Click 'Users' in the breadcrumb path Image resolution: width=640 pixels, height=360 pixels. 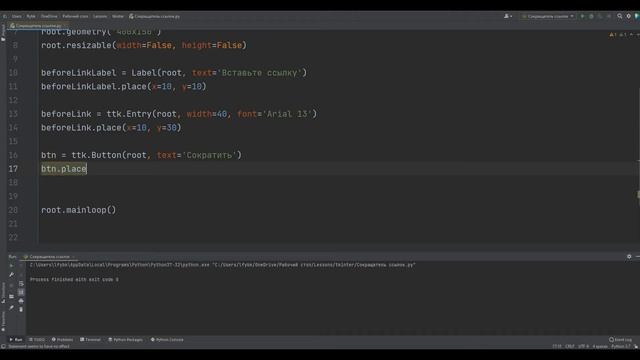(17, 16)
